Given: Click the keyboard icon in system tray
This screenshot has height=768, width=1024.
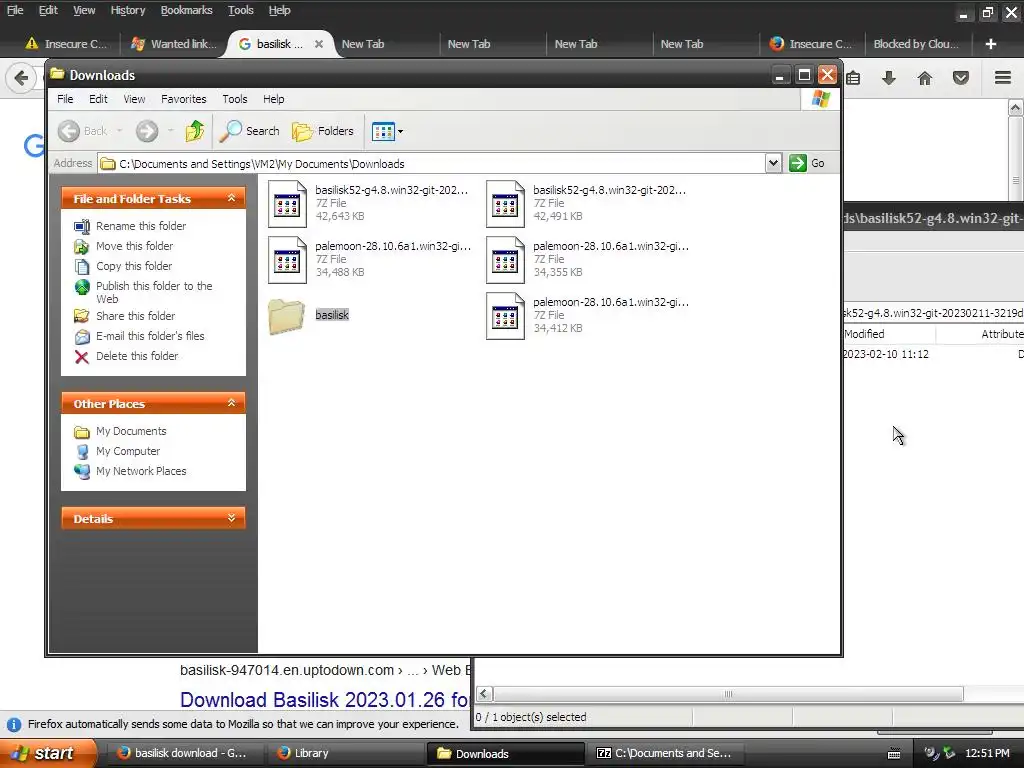Looking at the screenshot, I should pos(894,754).
